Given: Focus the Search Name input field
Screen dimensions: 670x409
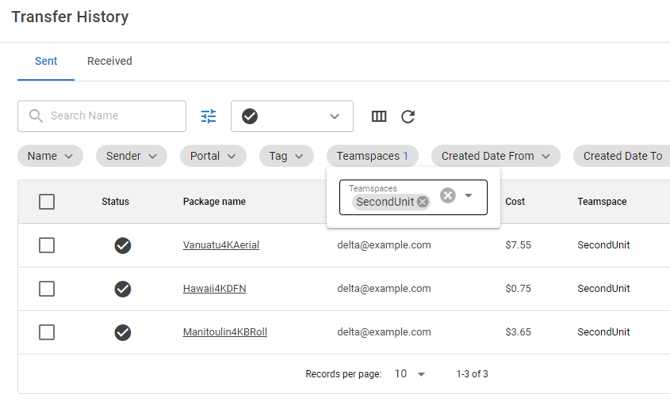Looking at the screenshot, I should click(x=102, y=116).
